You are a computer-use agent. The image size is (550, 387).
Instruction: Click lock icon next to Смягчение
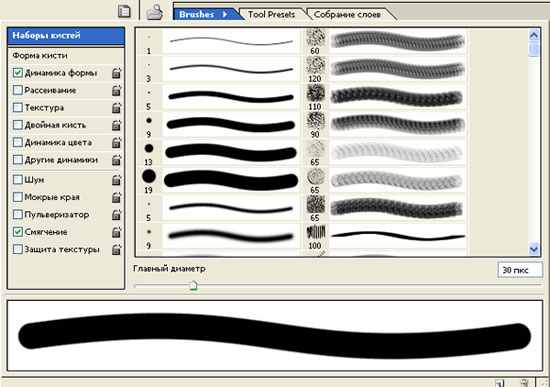(x=116, y=232)
